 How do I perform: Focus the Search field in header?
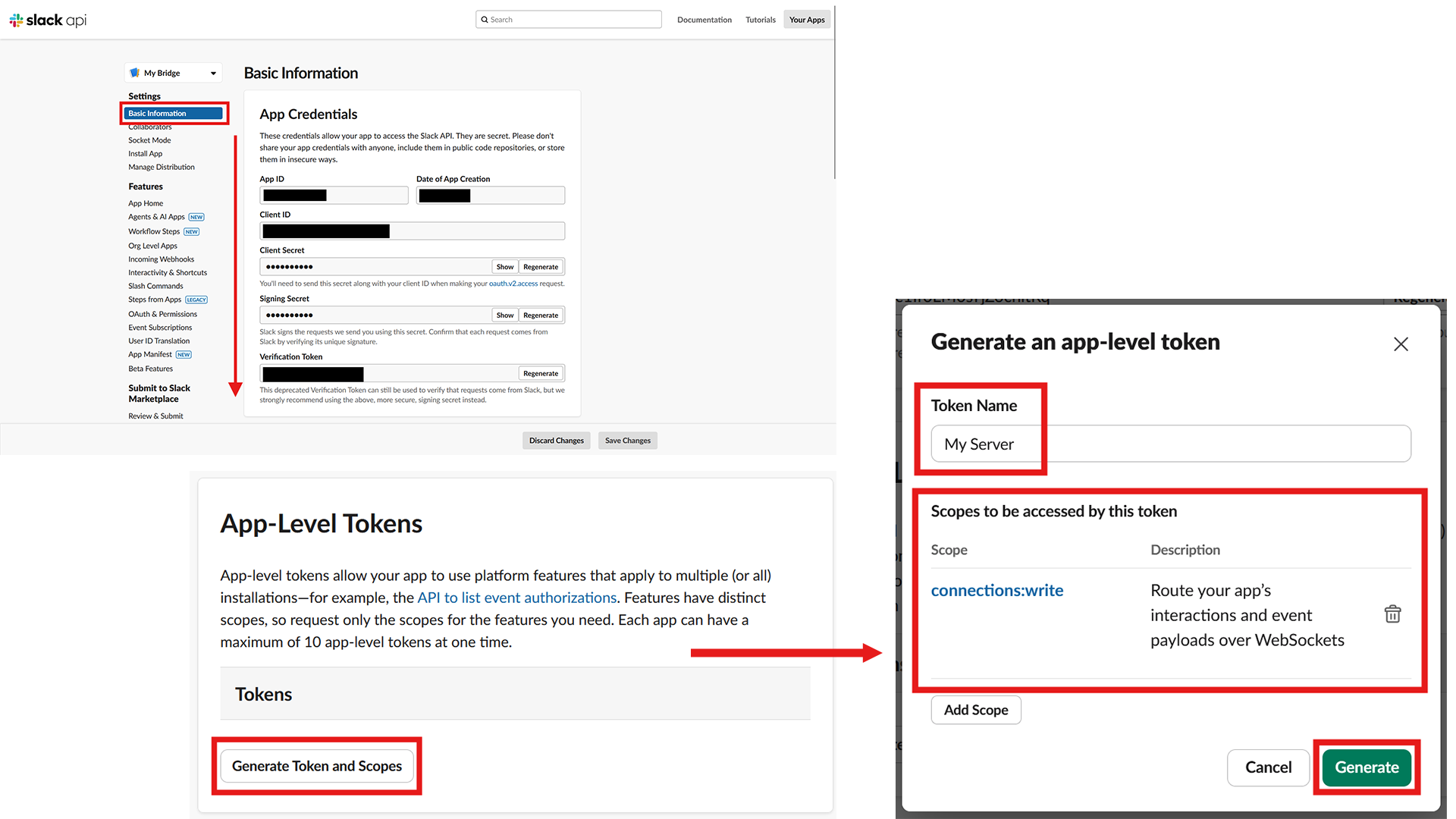(569, 20)
